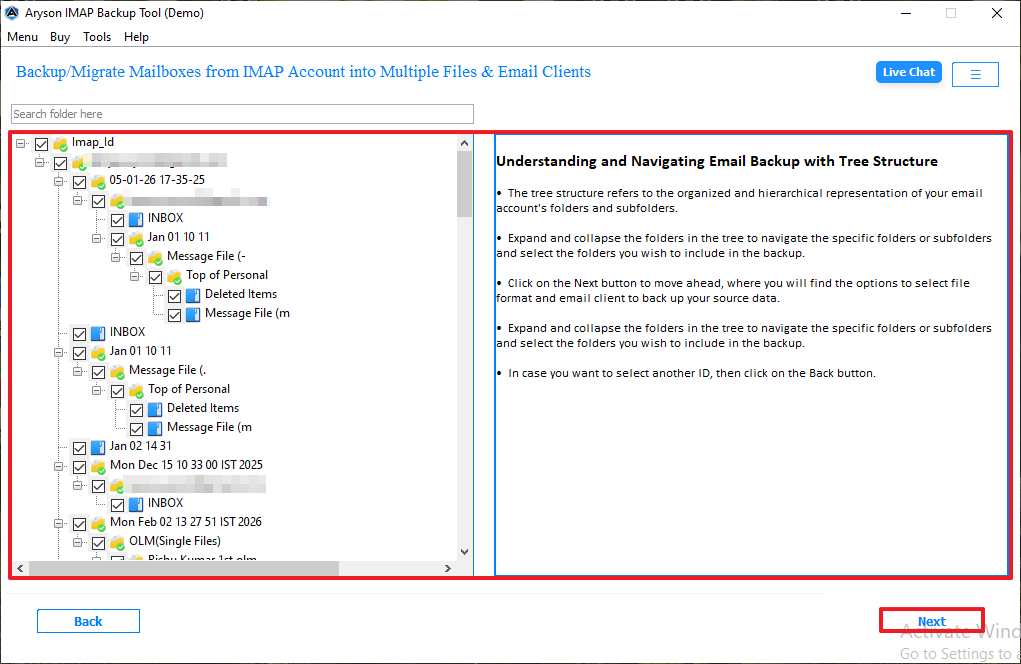Image resolution: width=1021 pixels, height=664 pixels.
Task: Proceed with the Next button
Action: coord(931,621)
